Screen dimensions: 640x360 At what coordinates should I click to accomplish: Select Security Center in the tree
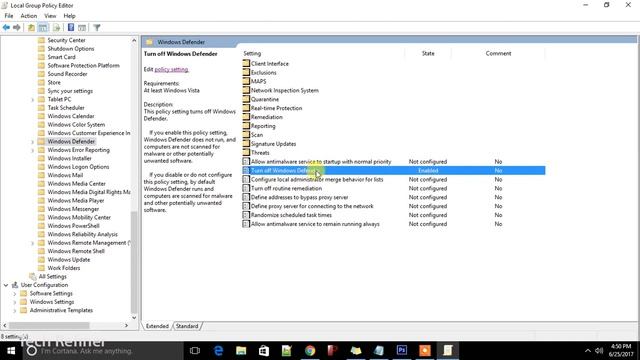tap(66, 40)
